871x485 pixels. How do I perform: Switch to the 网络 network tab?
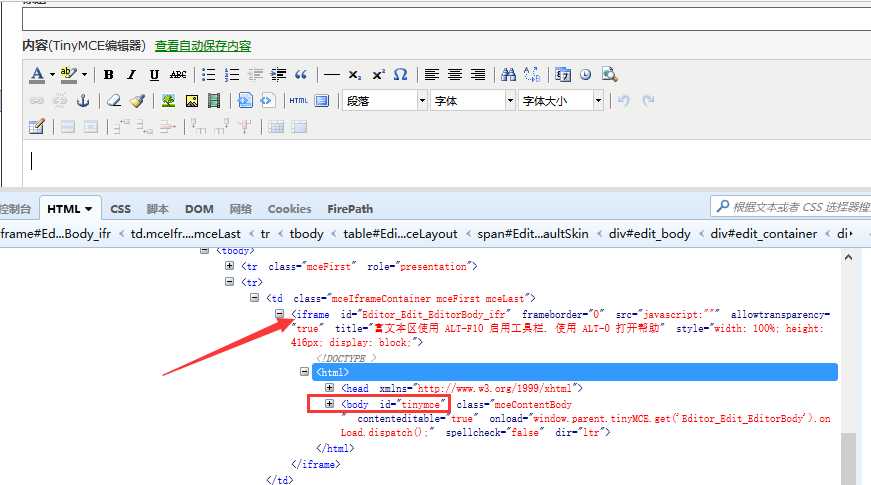point(241,209)
